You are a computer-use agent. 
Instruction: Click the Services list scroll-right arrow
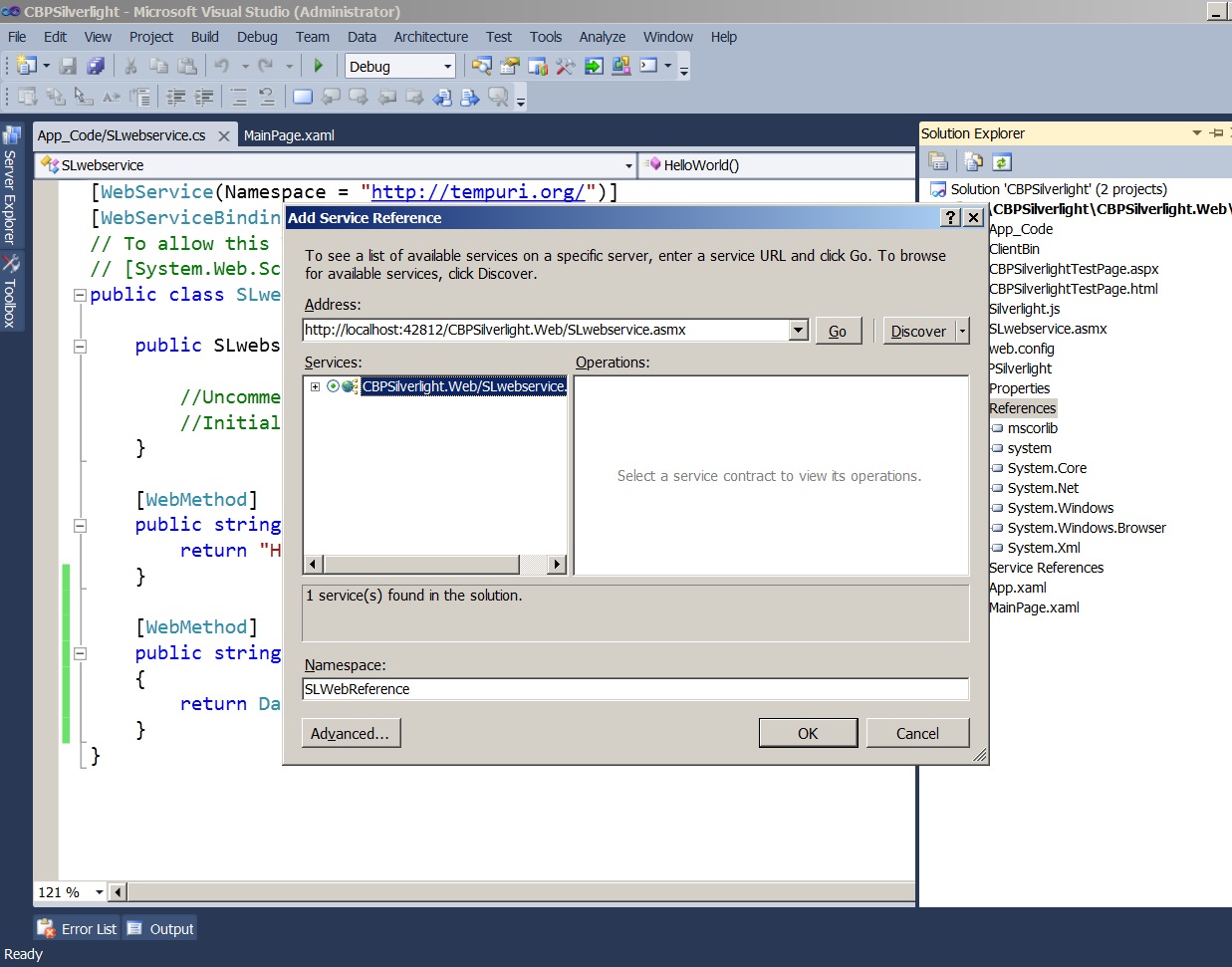(x=557, y=565)
